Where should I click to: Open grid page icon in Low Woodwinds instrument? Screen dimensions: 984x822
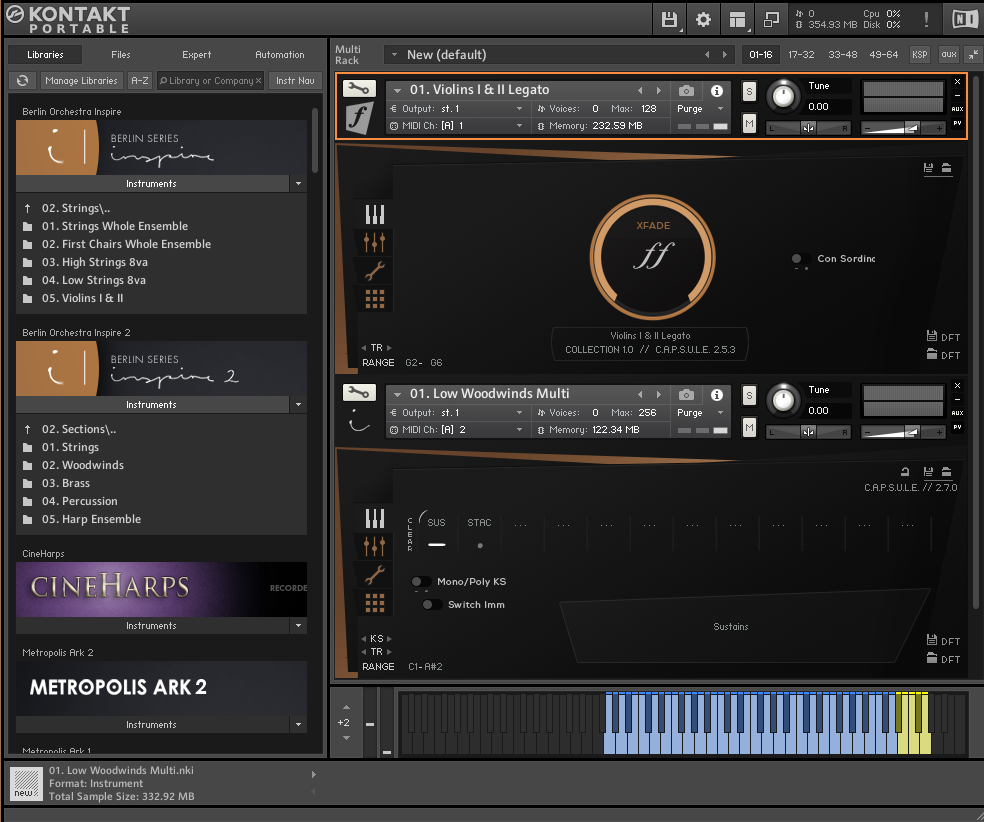pyautogui.click(x=375, y=603)
